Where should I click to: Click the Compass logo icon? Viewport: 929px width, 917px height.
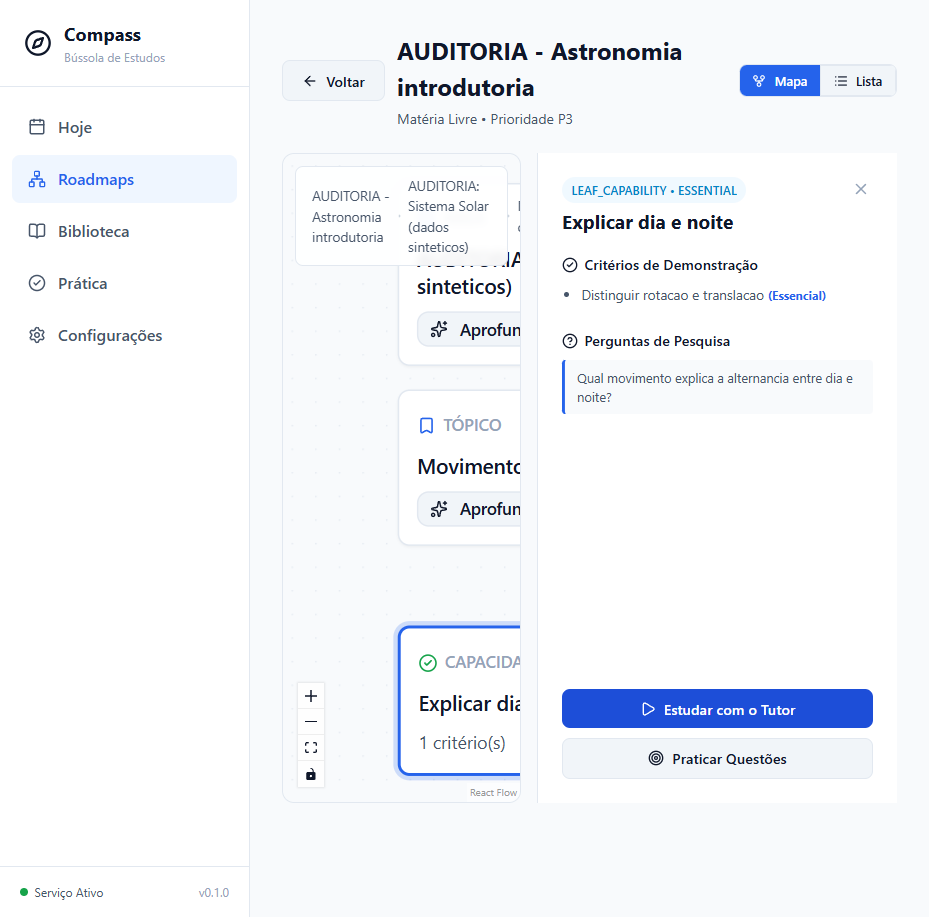point(38,43)
